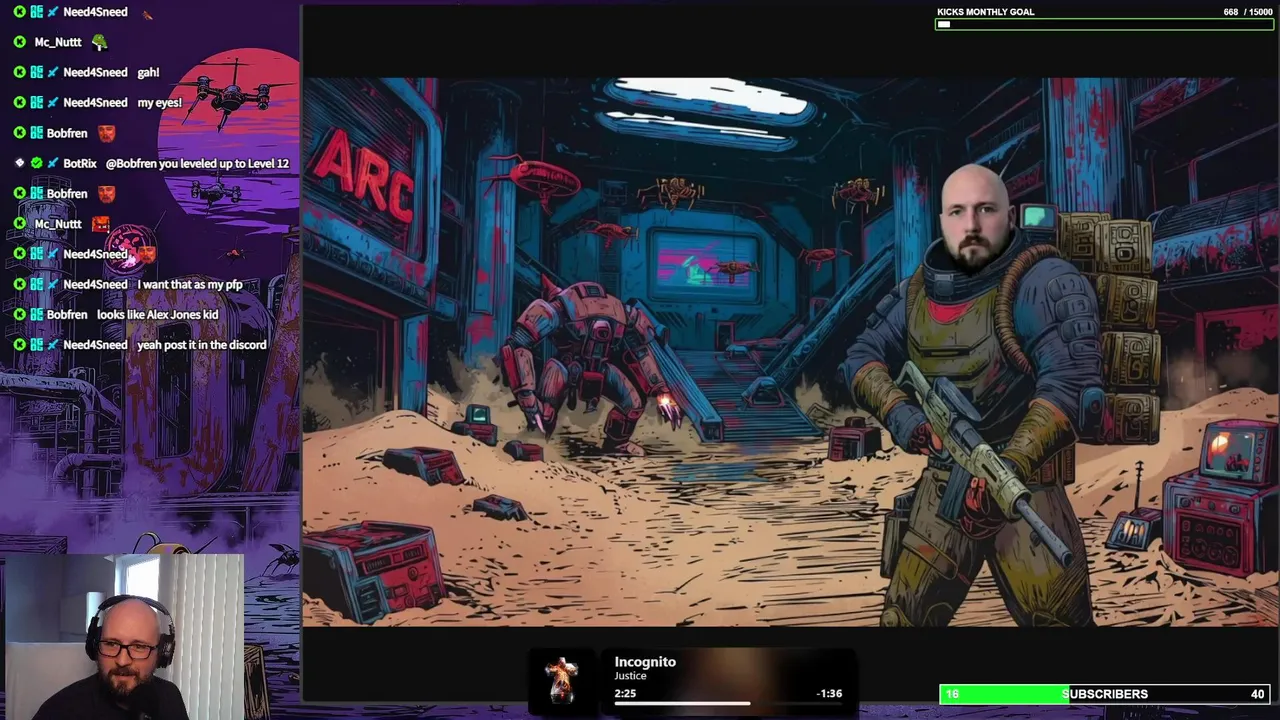
Task: Click the verified checkmark badge next to BotRix
Action: point(37,163)
